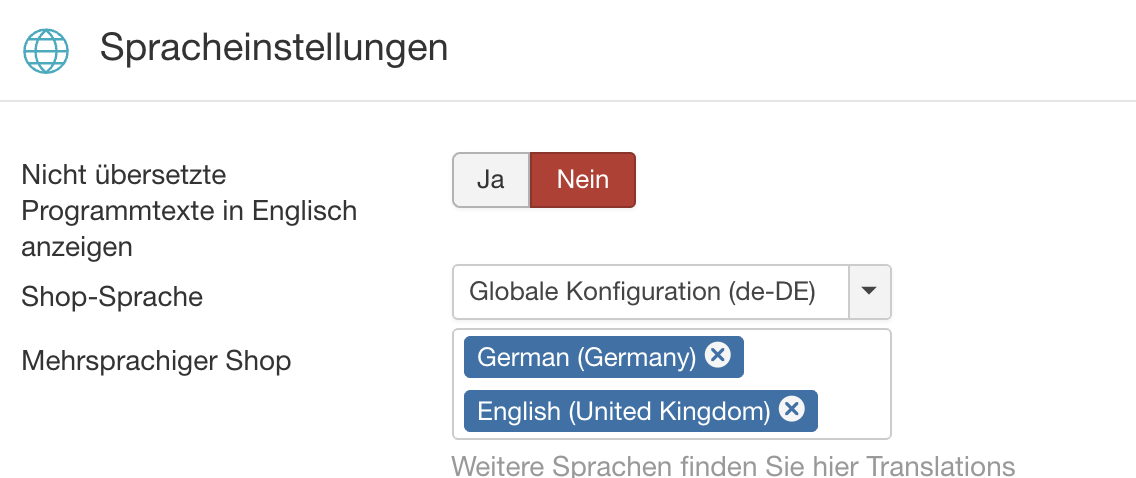
Task: Remove the German (Germany) language tag
Action: click(718, 355)
